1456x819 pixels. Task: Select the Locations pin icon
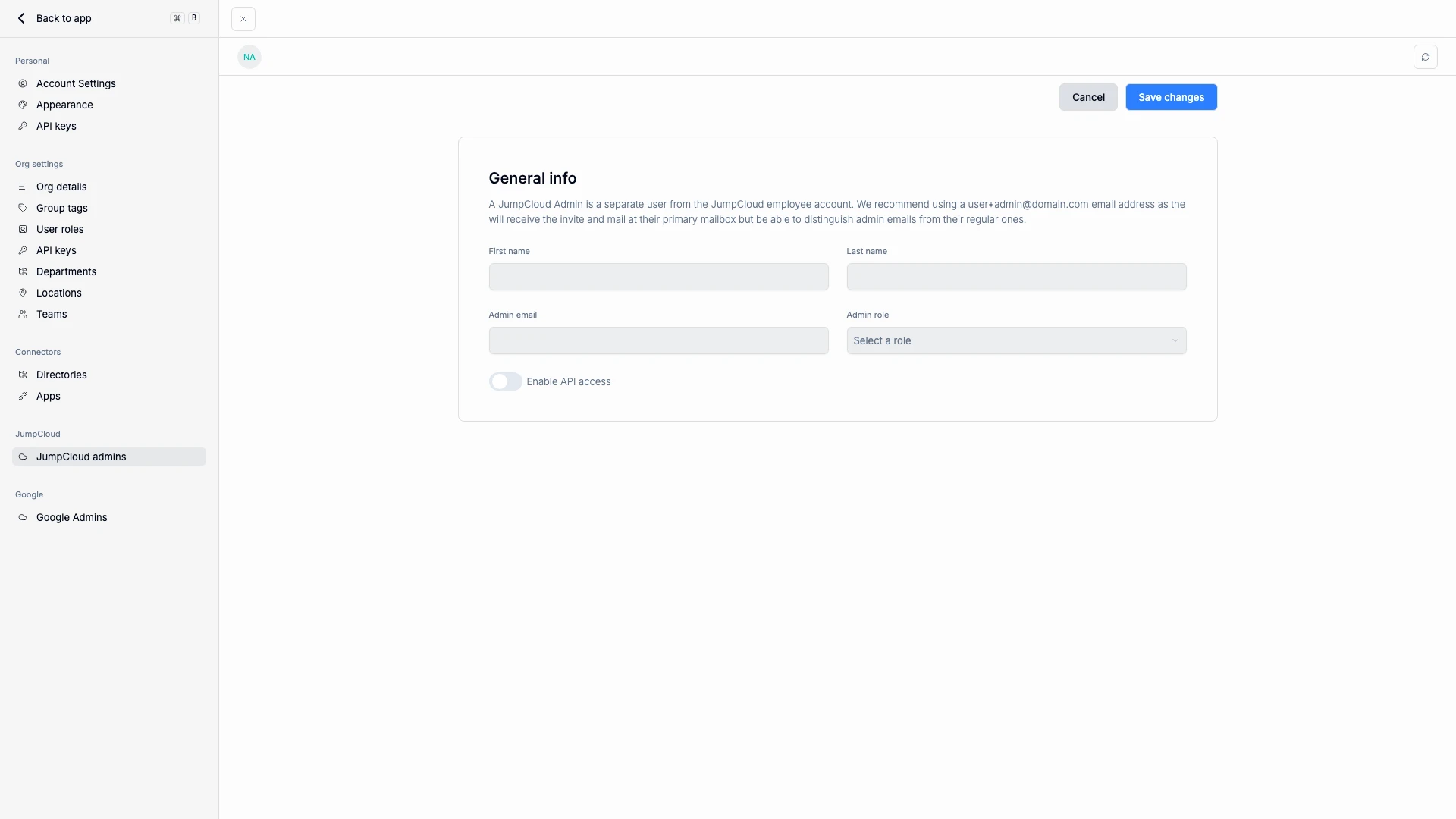click(x=23, y=293)
